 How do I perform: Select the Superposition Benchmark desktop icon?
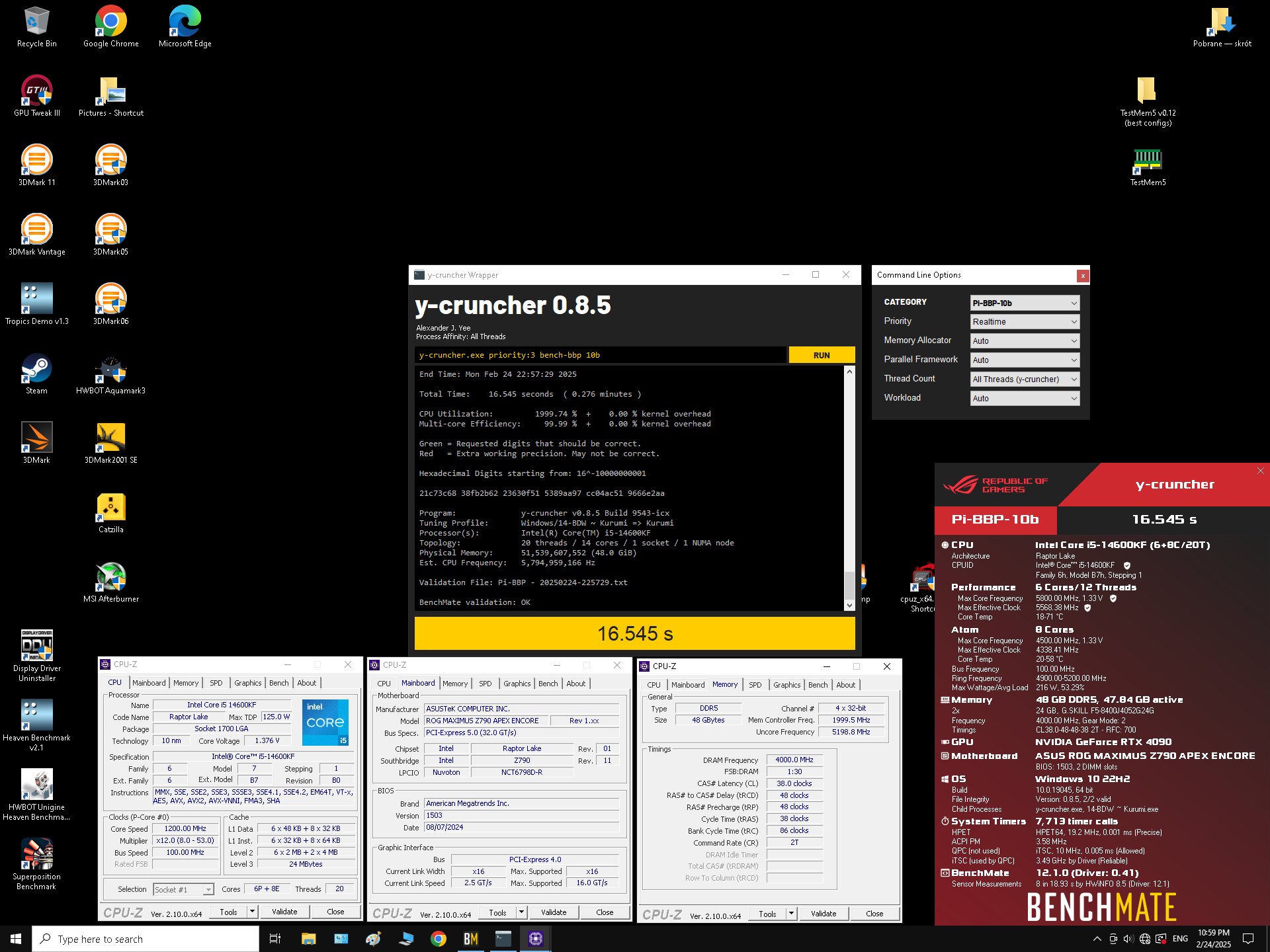coord(36,865)
